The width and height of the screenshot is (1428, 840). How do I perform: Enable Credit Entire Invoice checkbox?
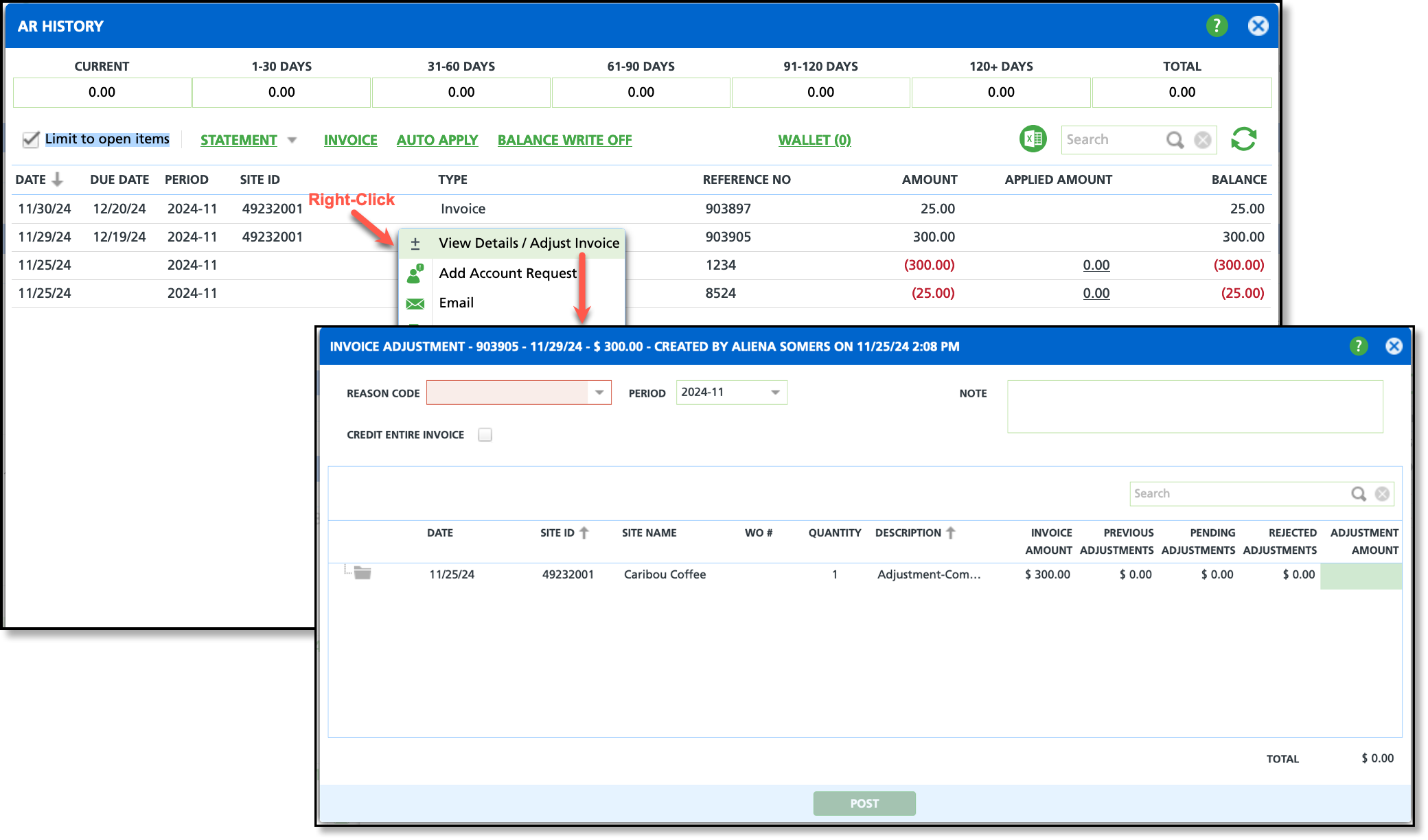pos(485,435)
